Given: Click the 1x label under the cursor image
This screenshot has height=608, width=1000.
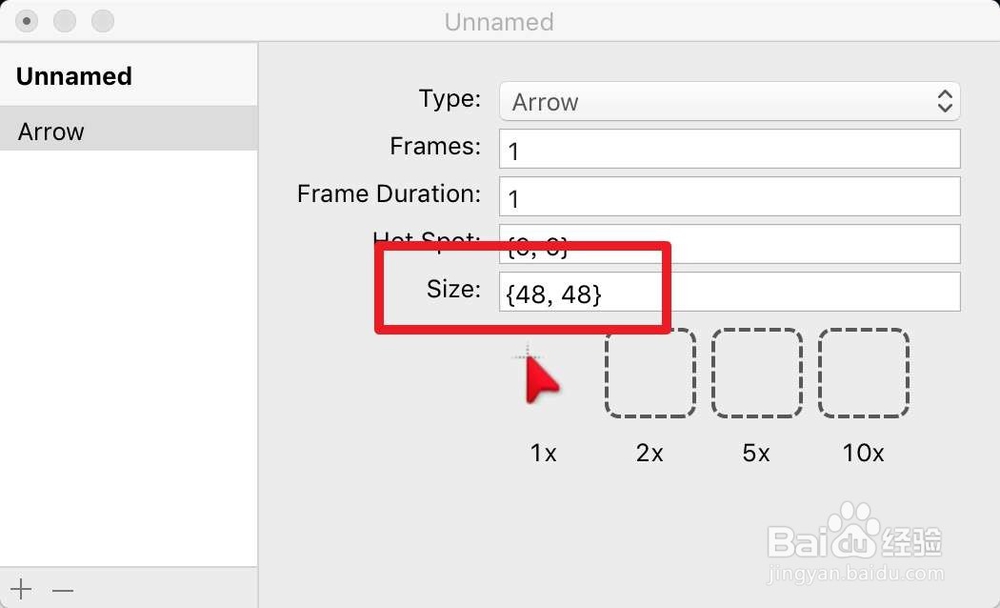Looking at the screenshot, I should click(x=543, y=453).
